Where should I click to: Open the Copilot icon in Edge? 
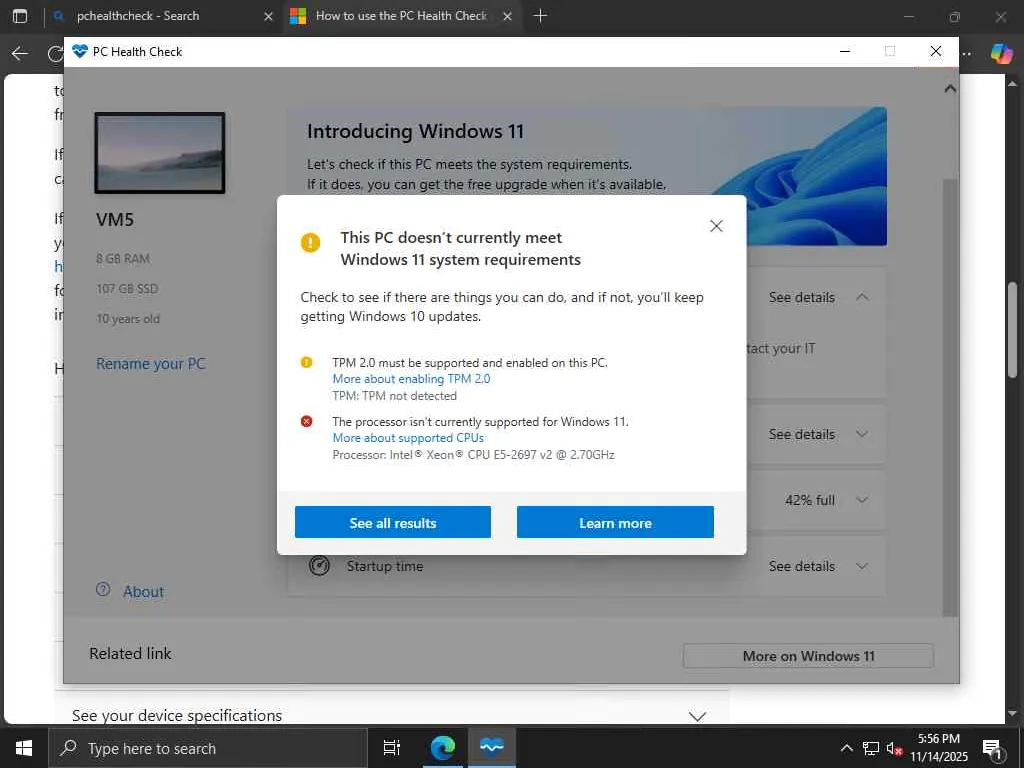pos(1001,54)
